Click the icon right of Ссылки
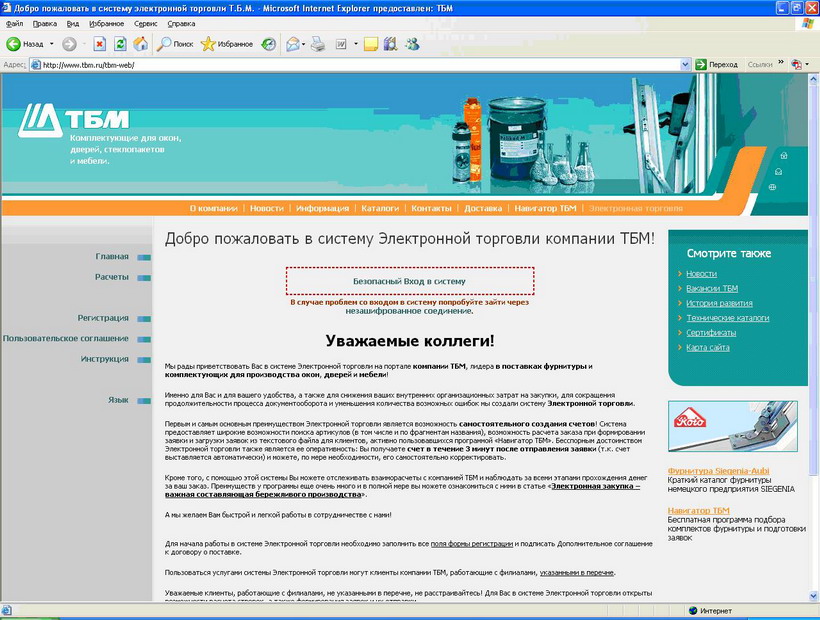Image resolution: width=820 pixels, height=620 pixels. (x=796, y=64)
